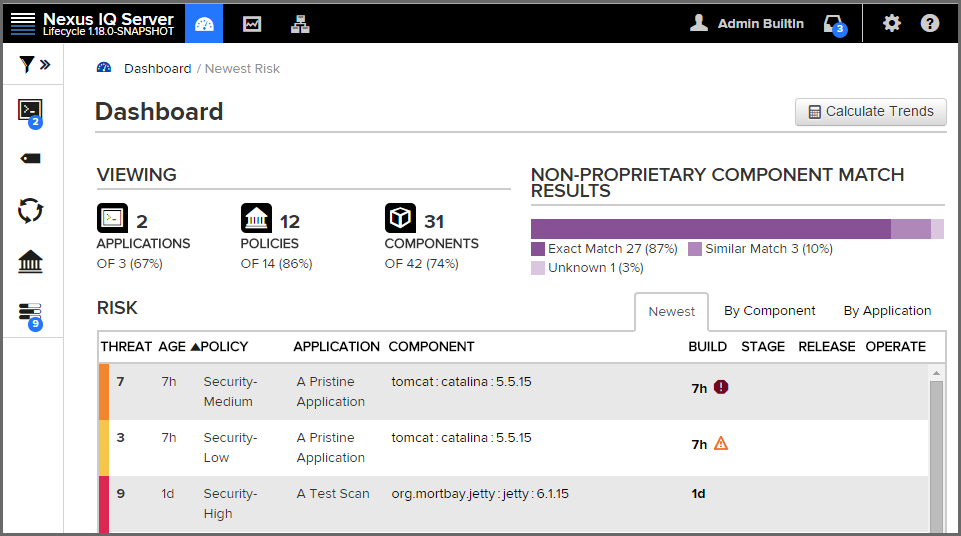Select the Security-Medium policy row

tap(514, 392)
